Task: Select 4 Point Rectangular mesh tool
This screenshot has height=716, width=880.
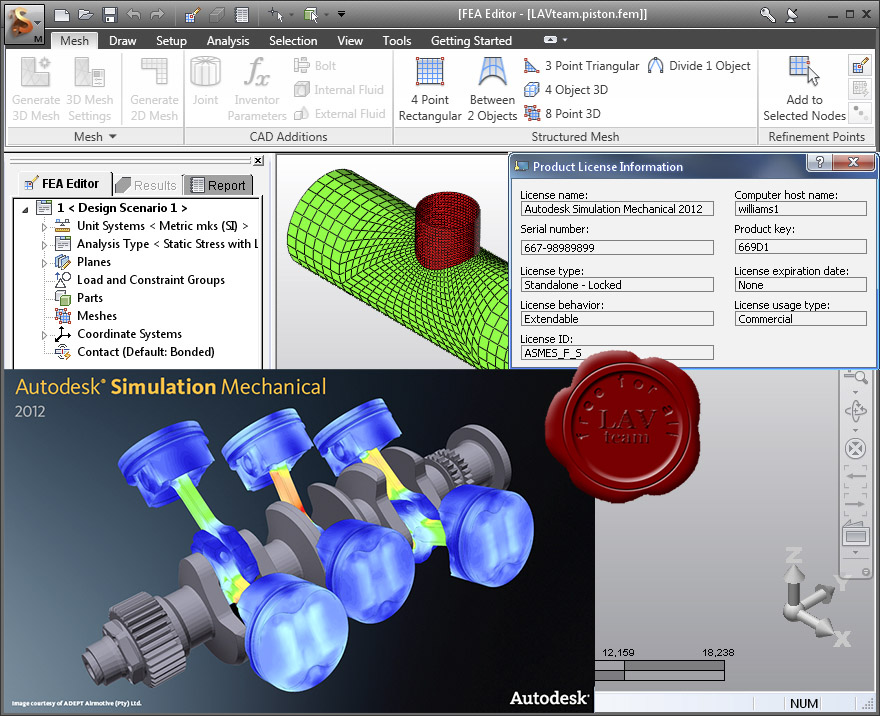Action: tap(430, 89)
